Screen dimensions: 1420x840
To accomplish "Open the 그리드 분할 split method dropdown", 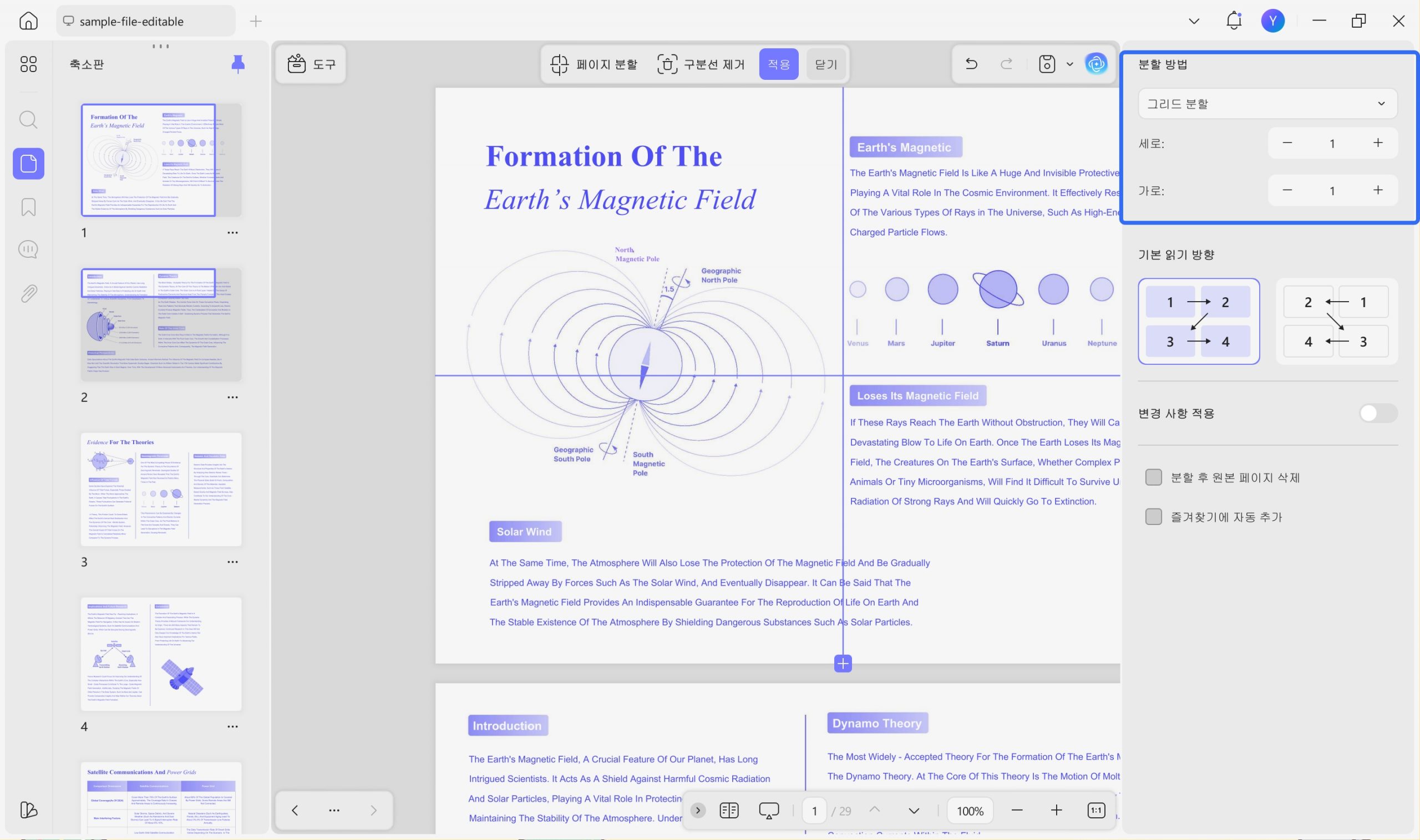I will pos(1267,104).
